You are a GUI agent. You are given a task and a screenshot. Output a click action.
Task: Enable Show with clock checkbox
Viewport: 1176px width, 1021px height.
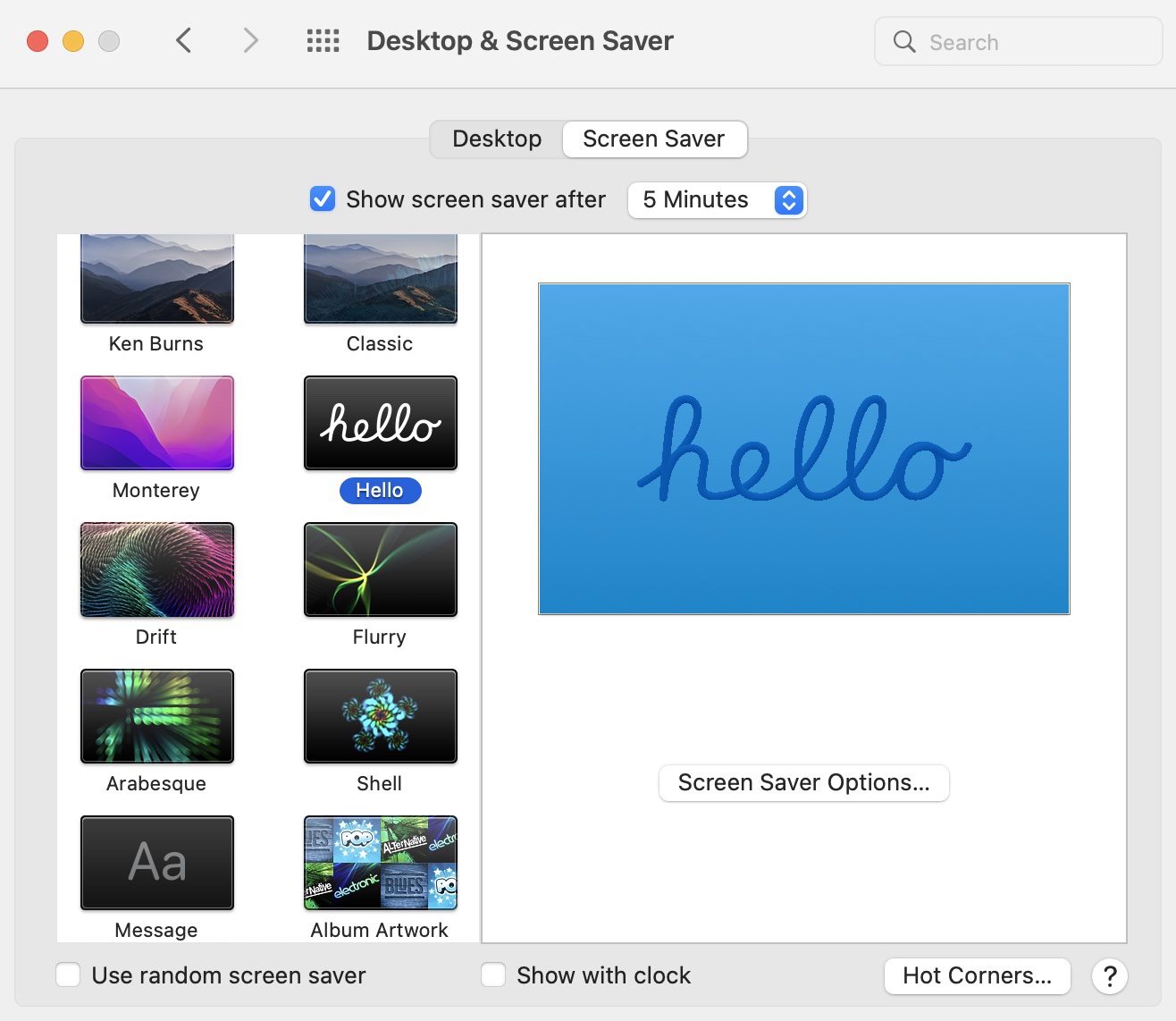[x=493, y=975]
